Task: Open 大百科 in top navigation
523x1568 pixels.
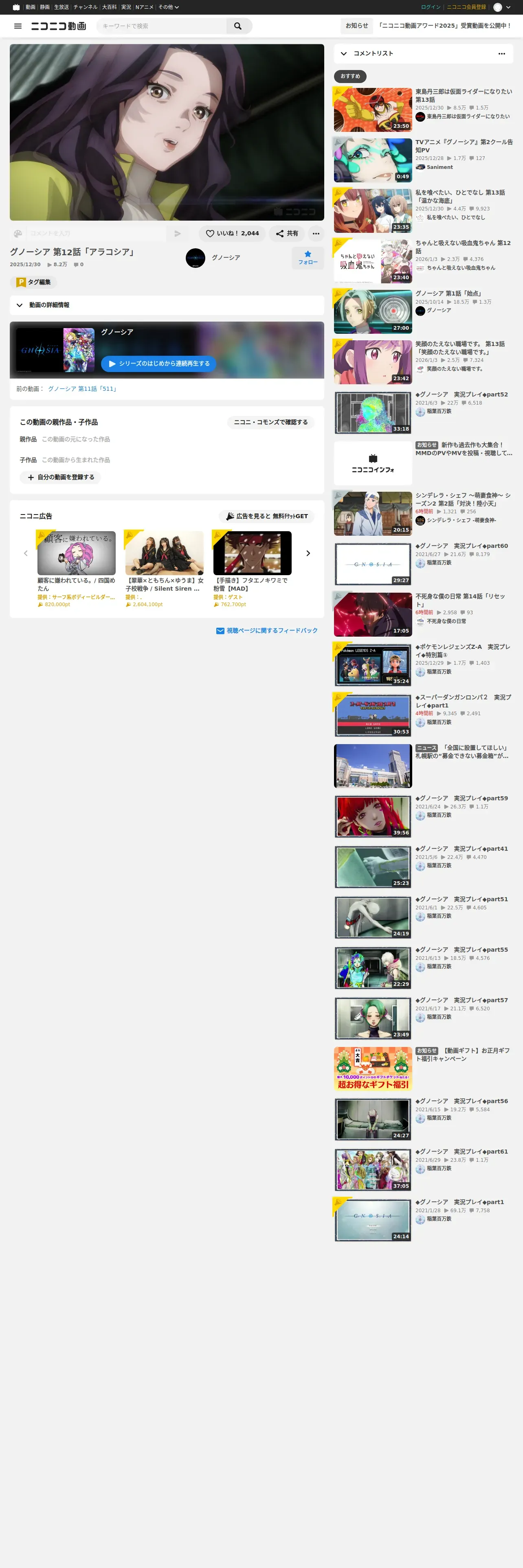Action: click(x=110, y=7)
